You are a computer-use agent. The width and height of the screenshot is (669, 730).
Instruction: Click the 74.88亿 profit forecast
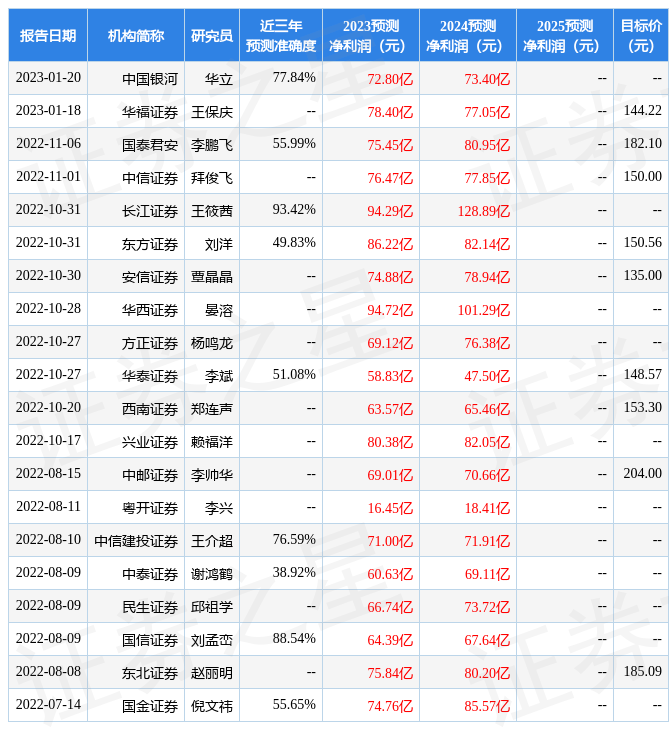[390, 277]
